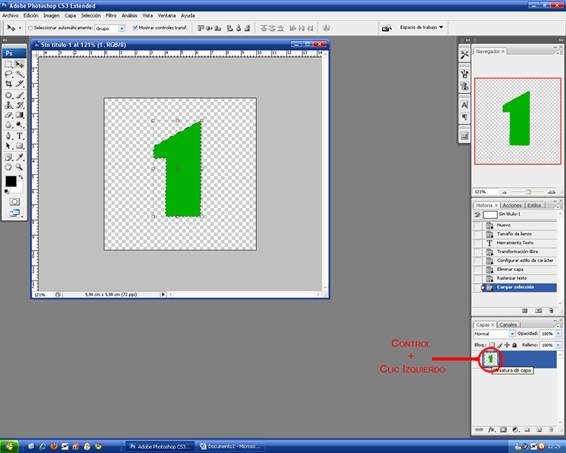Click the layer style fx icon
The width and height of the screenshot is (566, 453).
tap(491, 430)
